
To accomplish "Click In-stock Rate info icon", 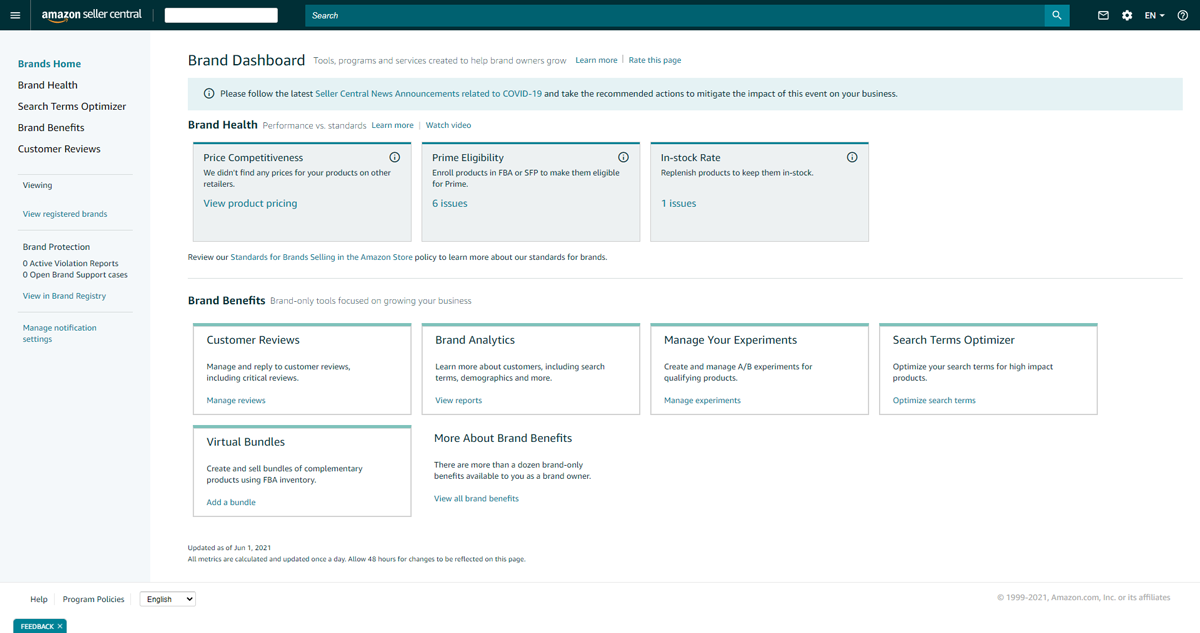I will [x=852, y=157].
